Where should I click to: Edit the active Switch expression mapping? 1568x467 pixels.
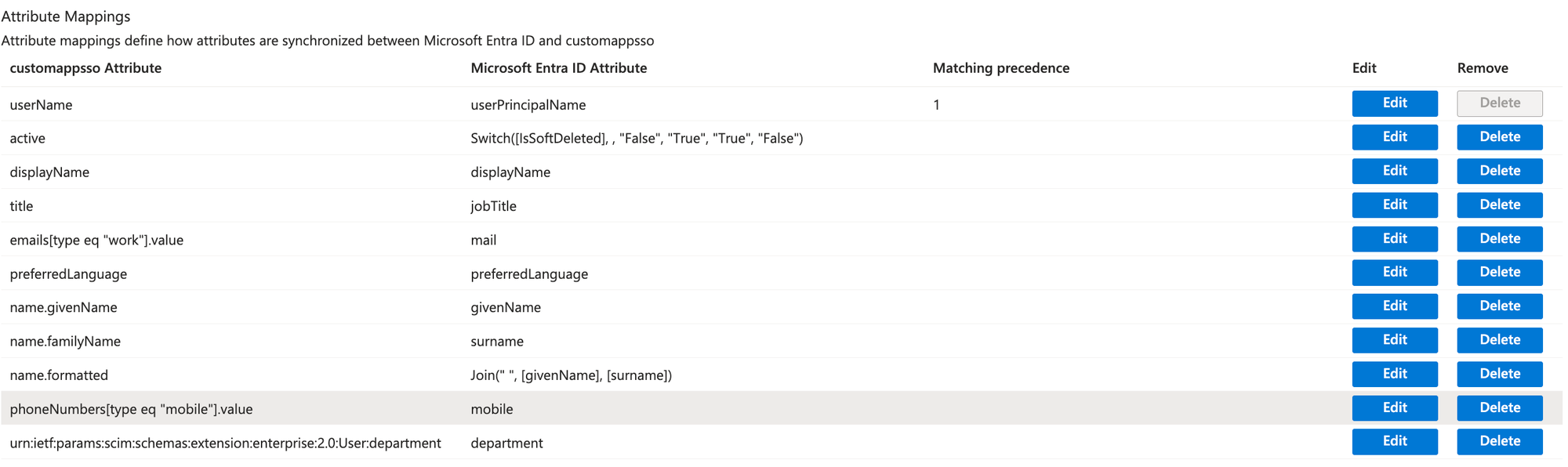(1394, 137)
